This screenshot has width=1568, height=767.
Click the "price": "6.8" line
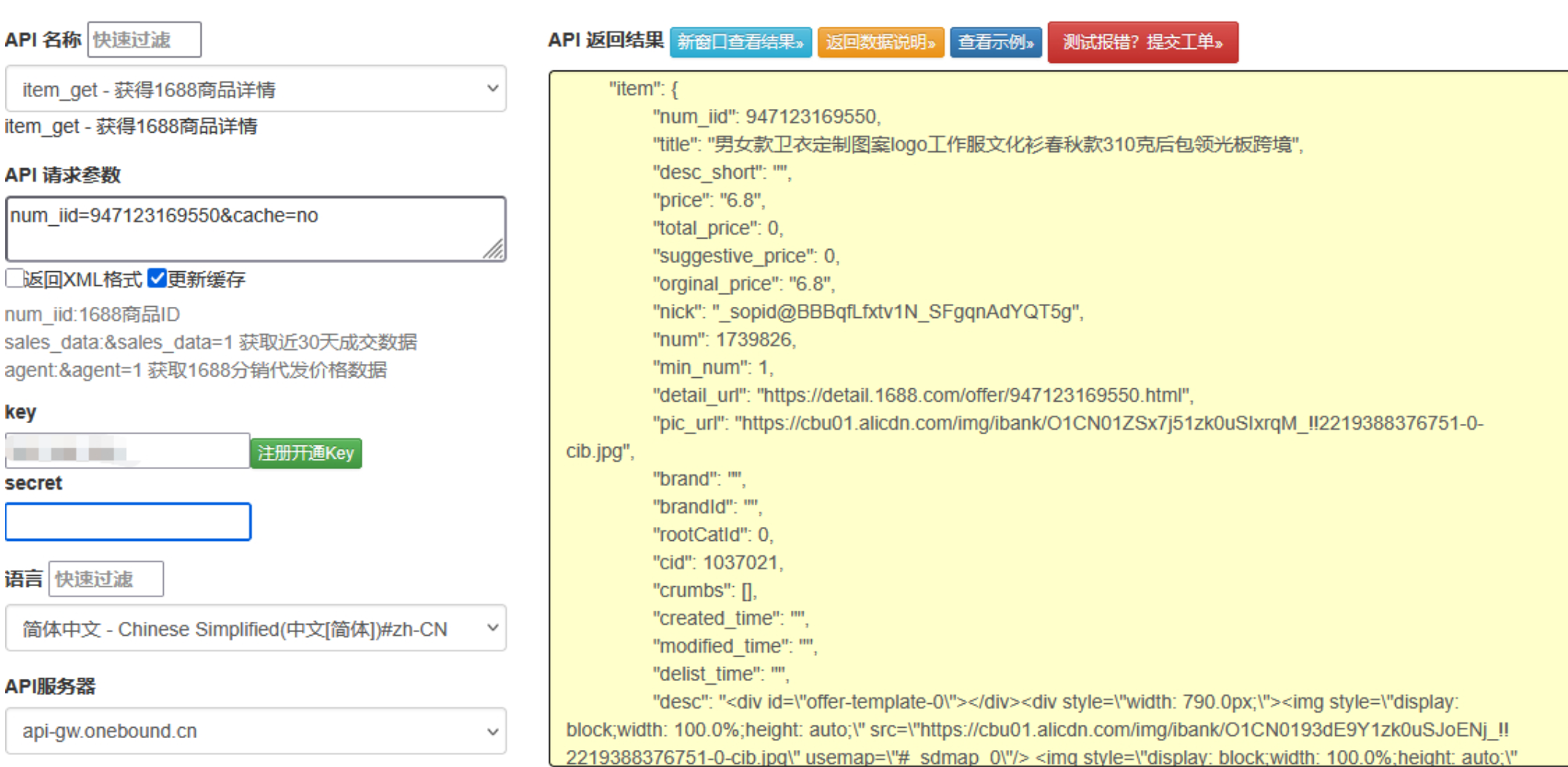[x=709, y=200]
